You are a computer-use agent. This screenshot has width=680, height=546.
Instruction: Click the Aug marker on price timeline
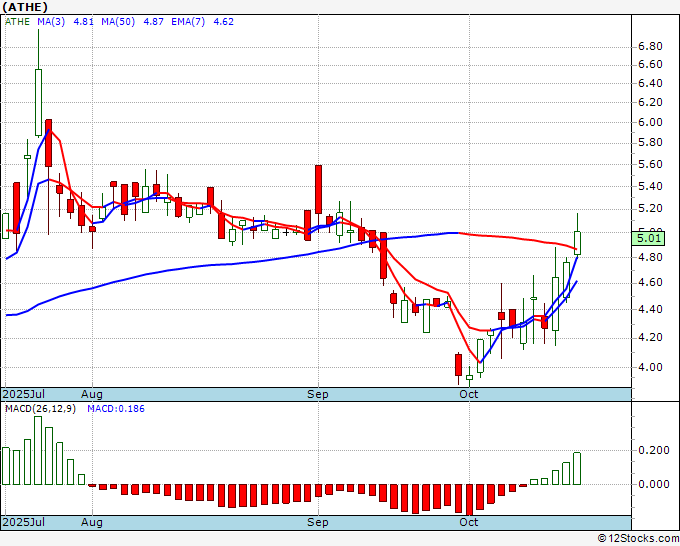click(x=92, y=394)
